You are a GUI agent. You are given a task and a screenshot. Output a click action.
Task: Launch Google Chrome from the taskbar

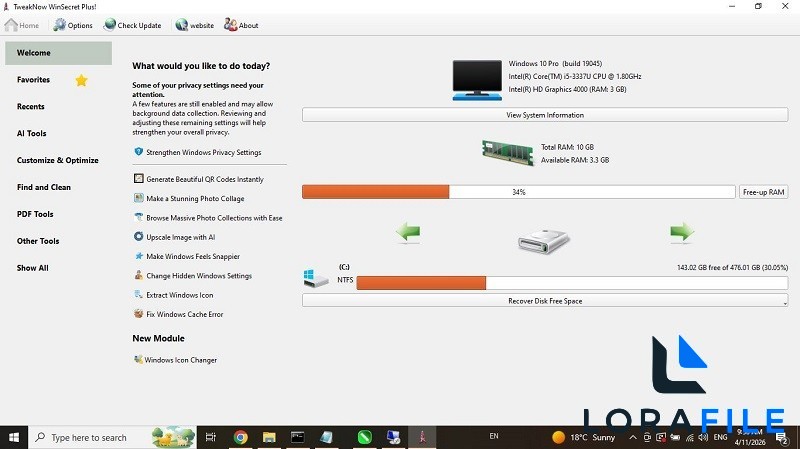240,437
